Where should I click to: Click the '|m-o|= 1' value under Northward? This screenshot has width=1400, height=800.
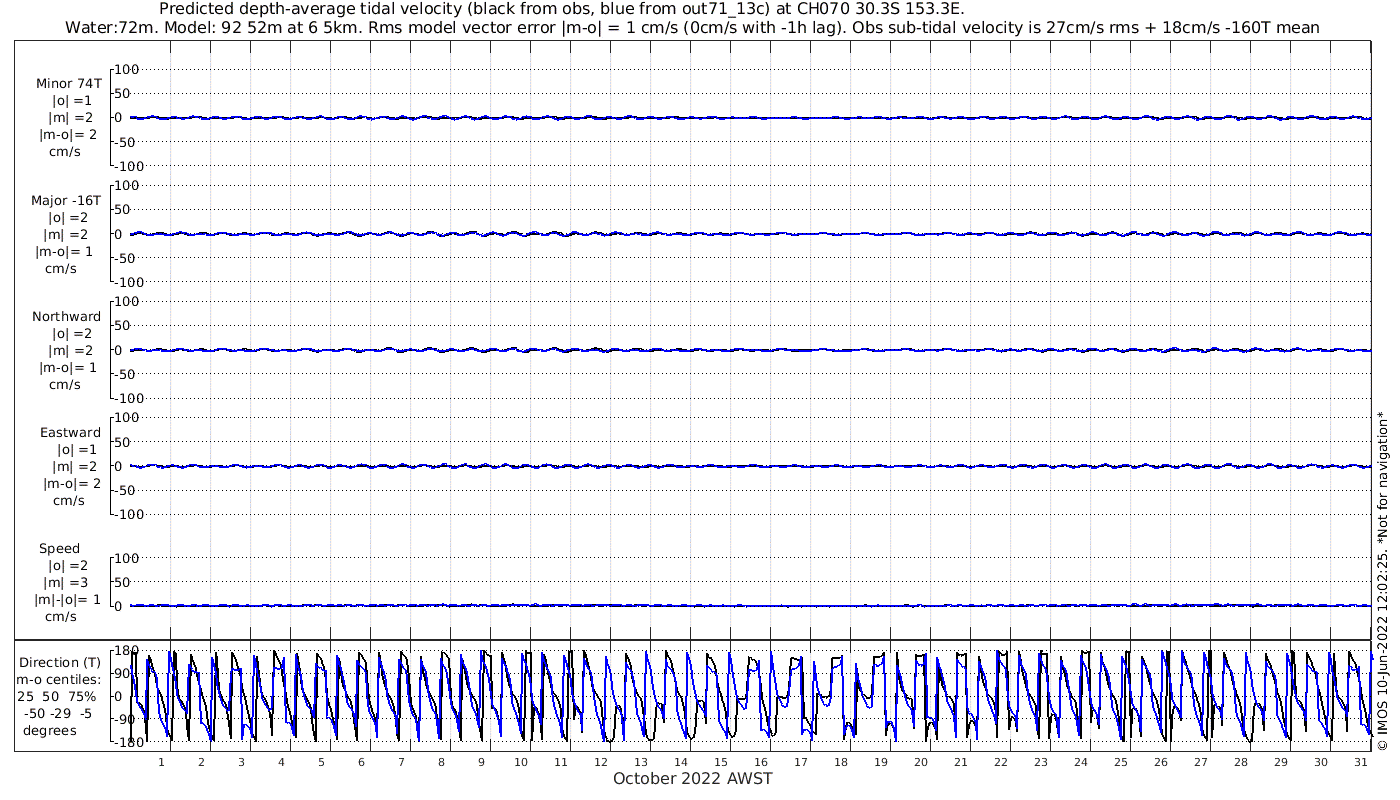(x=68, y=367)
